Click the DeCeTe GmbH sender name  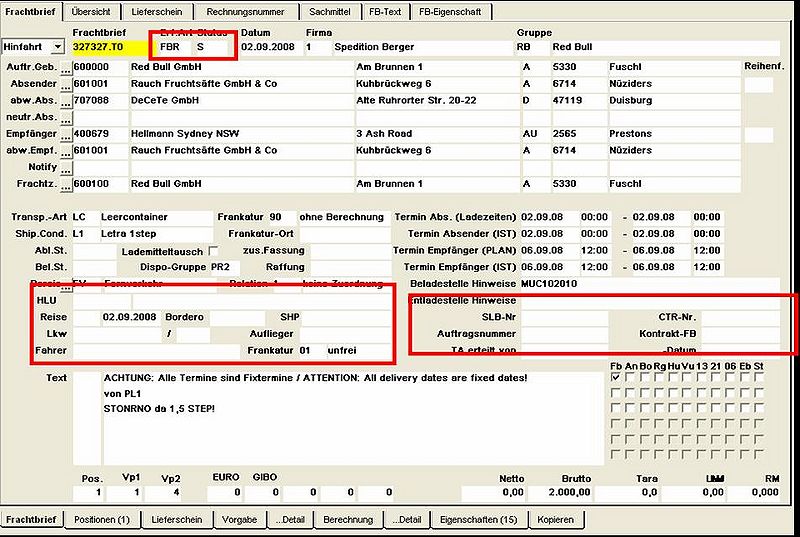pyautogui.click(x=165, y=100)
